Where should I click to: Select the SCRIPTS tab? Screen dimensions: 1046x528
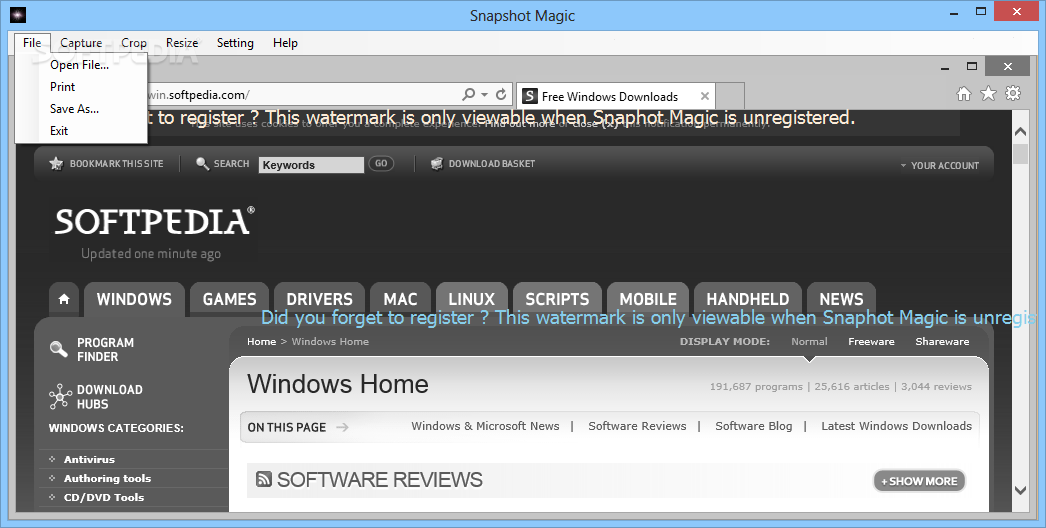click(x=557, y=299)
